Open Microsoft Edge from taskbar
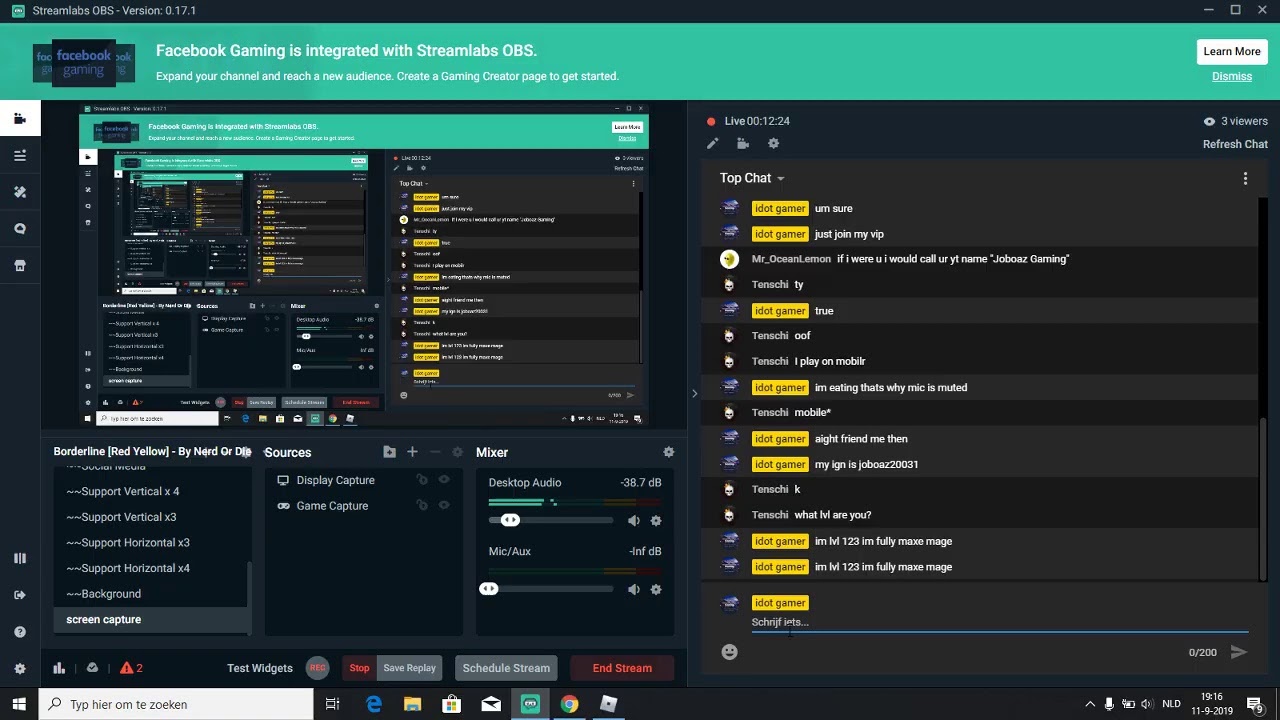This screenshot has height=720, width=1280. tap(374, 704)
